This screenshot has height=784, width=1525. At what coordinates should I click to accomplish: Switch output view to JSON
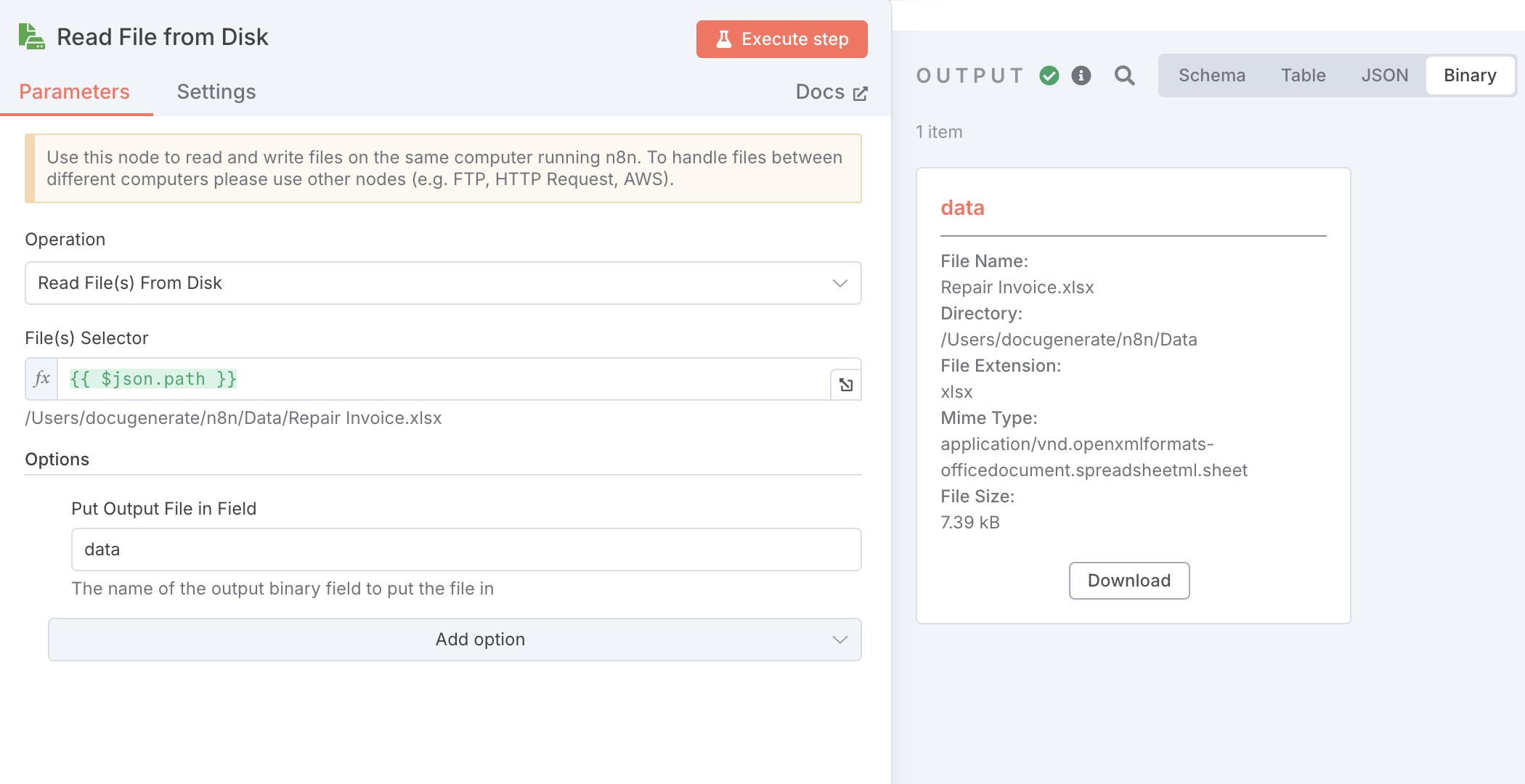click(x=1384, y=75)
